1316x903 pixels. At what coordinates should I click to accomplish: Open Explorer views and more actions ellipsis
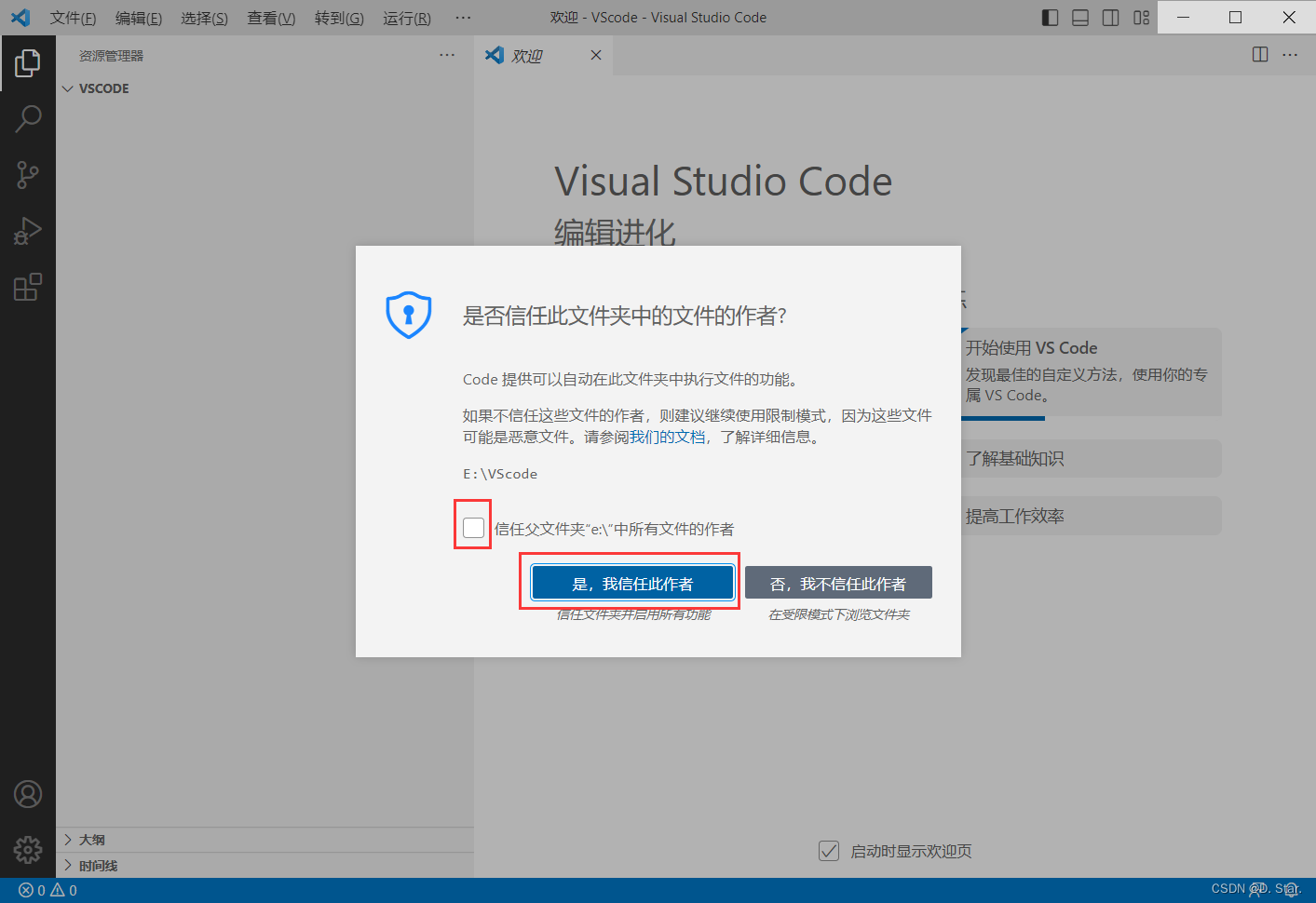click(447, 55)
